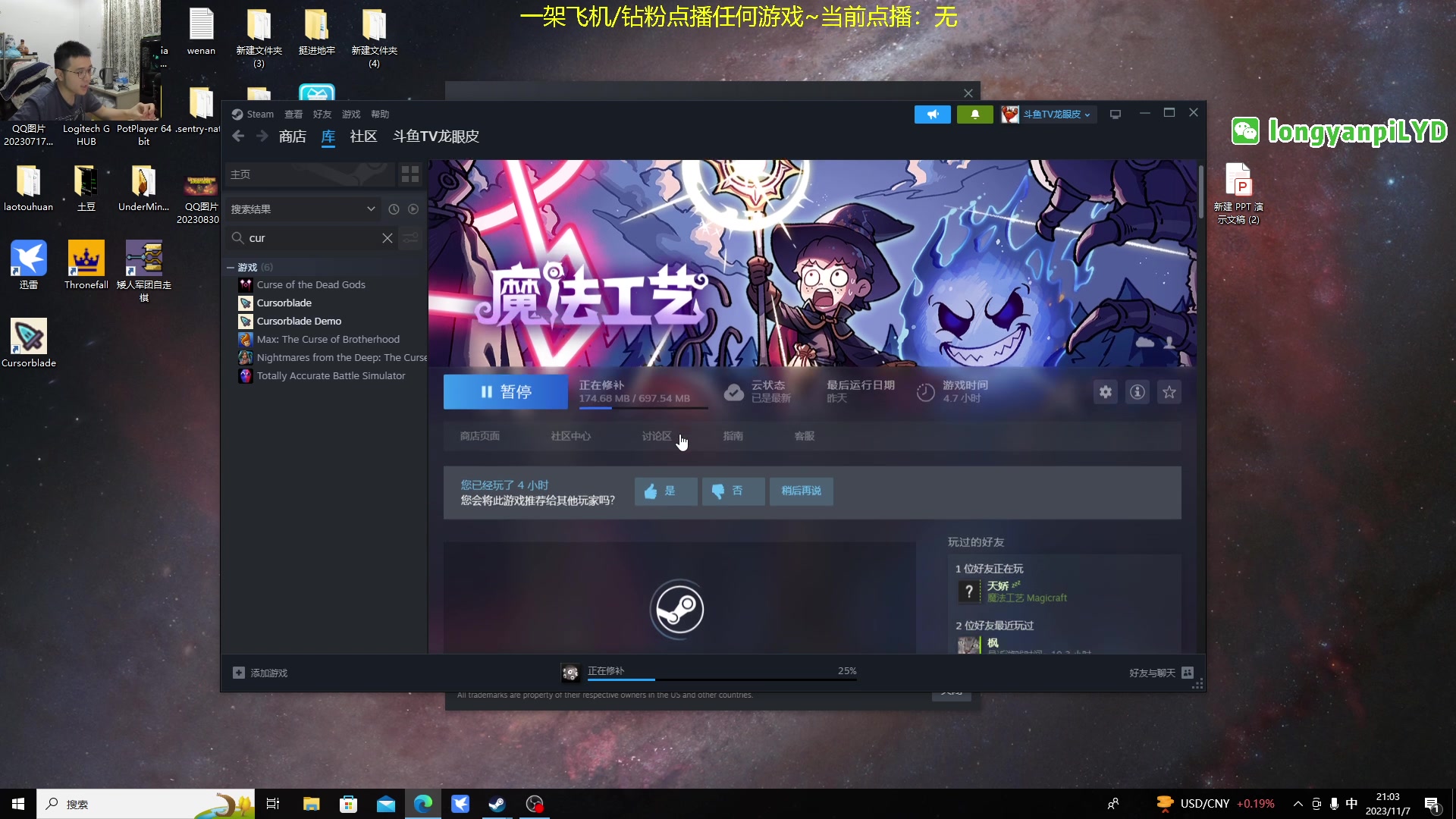Clear the library search text

click(x=388, y=238)
